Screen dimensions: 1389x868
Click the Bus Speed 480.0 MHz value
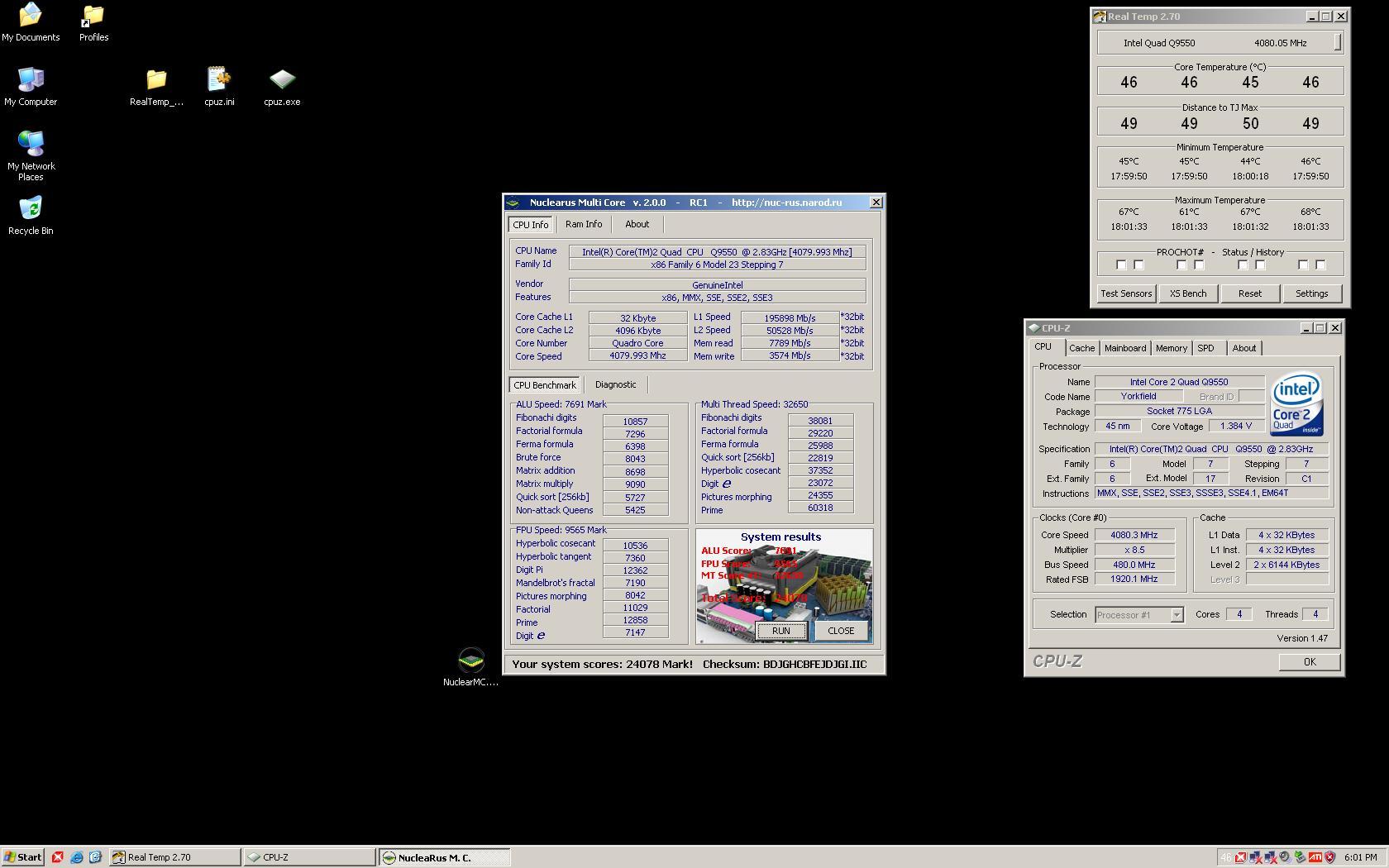point(1134,565)
